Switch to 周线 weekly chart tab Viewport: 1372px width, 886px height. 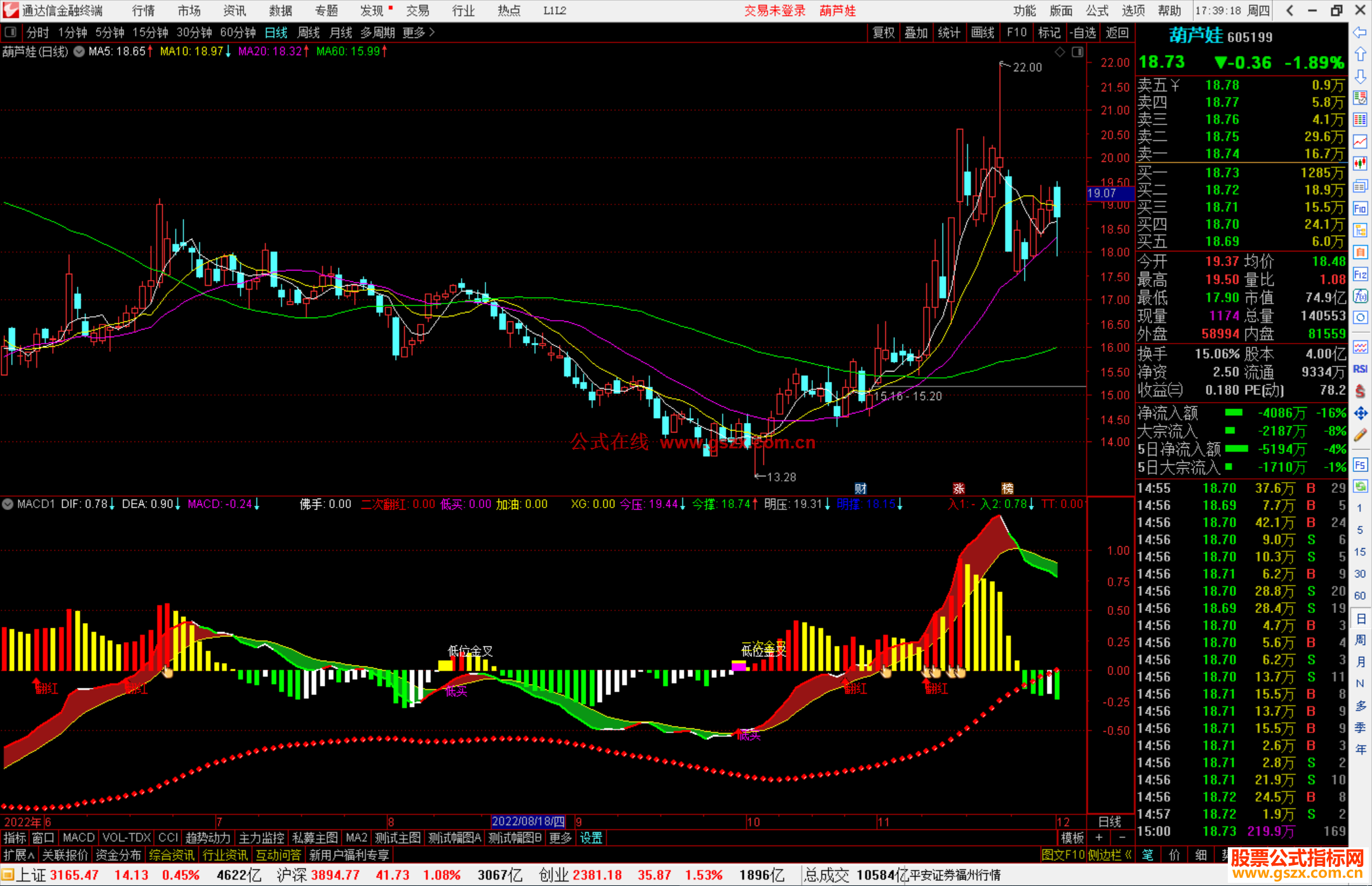coord(309,32)
